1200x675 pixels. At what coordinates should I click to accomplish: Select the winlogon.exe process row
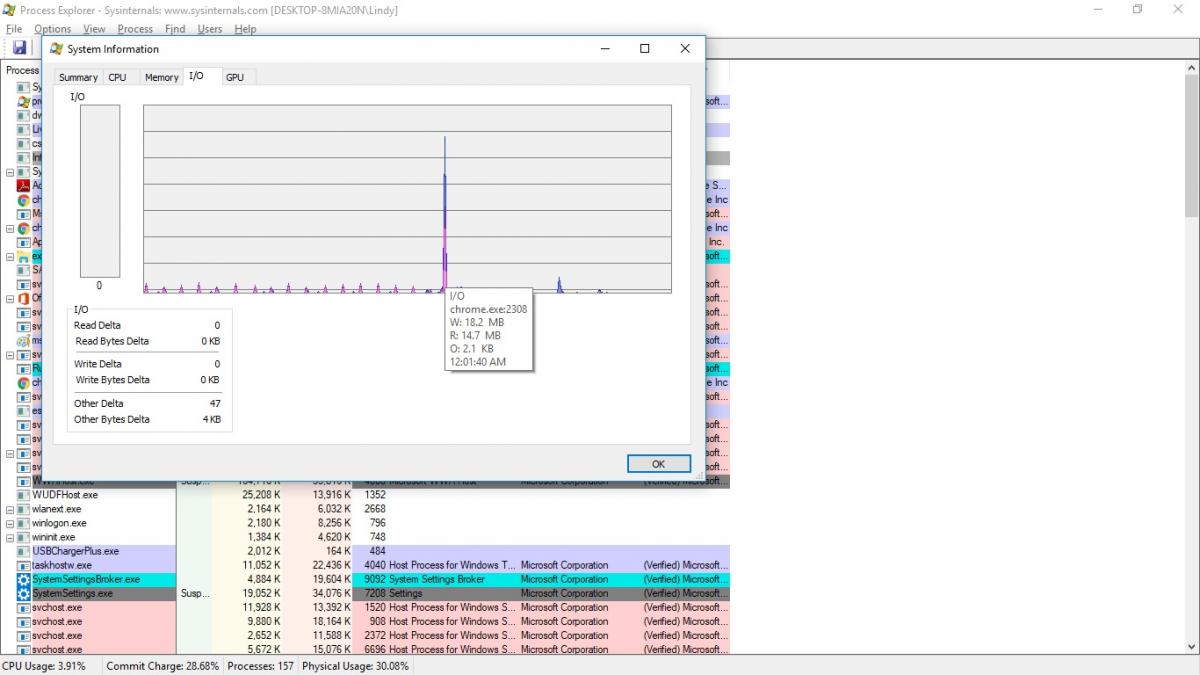(365, 523)
